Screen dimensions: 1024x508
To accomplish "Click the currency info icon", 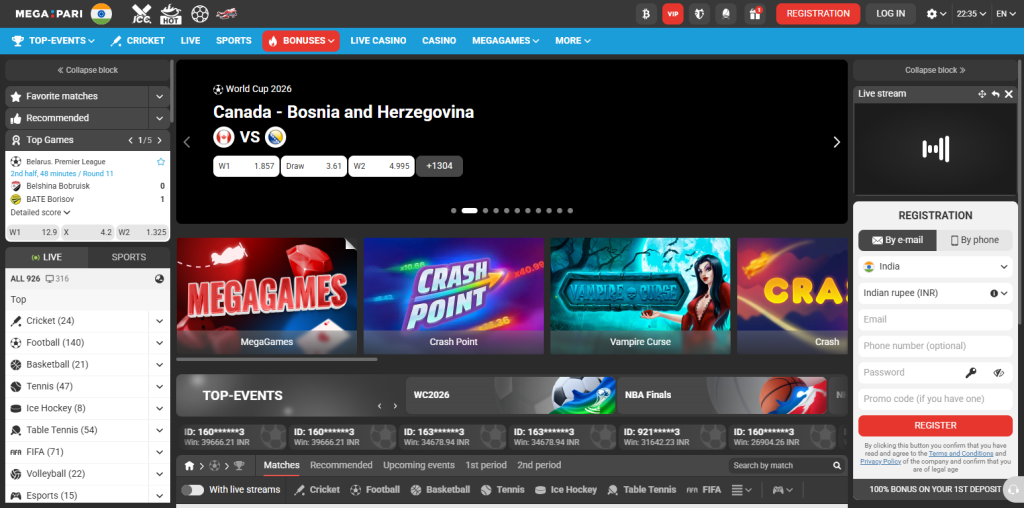I will 994,293.
